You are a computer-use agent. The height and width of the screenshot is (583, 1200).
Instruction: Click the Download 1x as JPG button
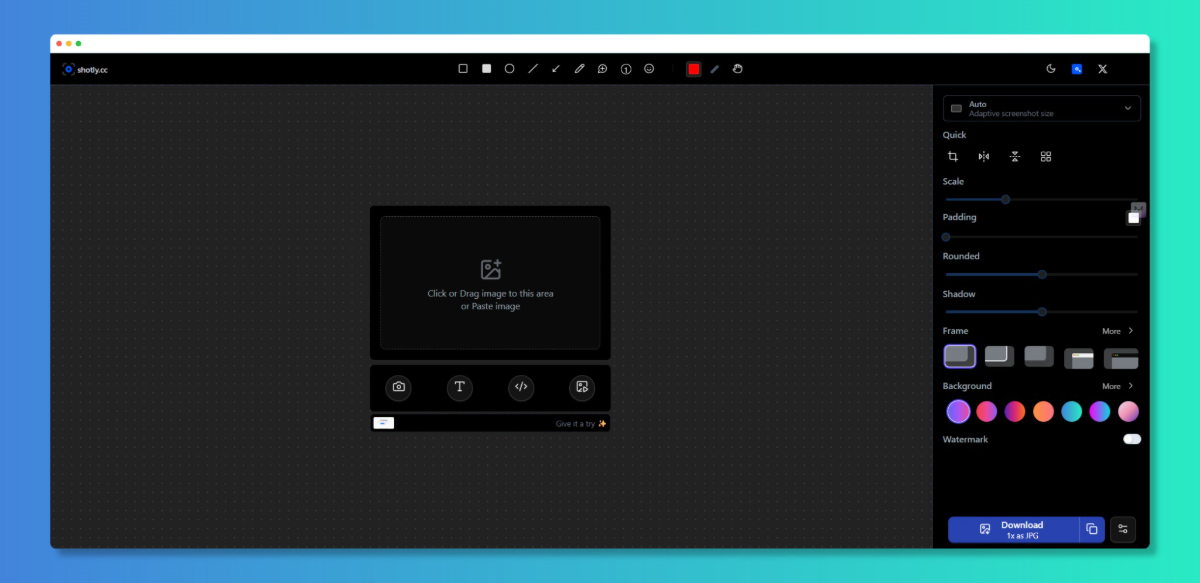[x=1013, y=529]
